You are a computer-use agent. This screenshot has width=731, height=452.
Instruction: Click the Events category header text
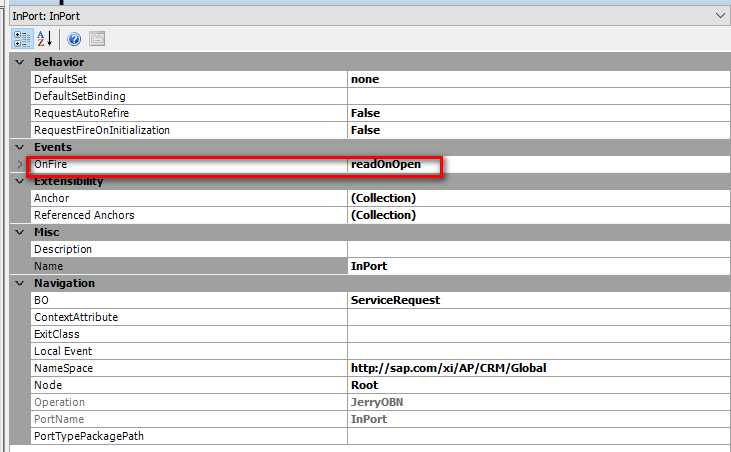point(53,147)
